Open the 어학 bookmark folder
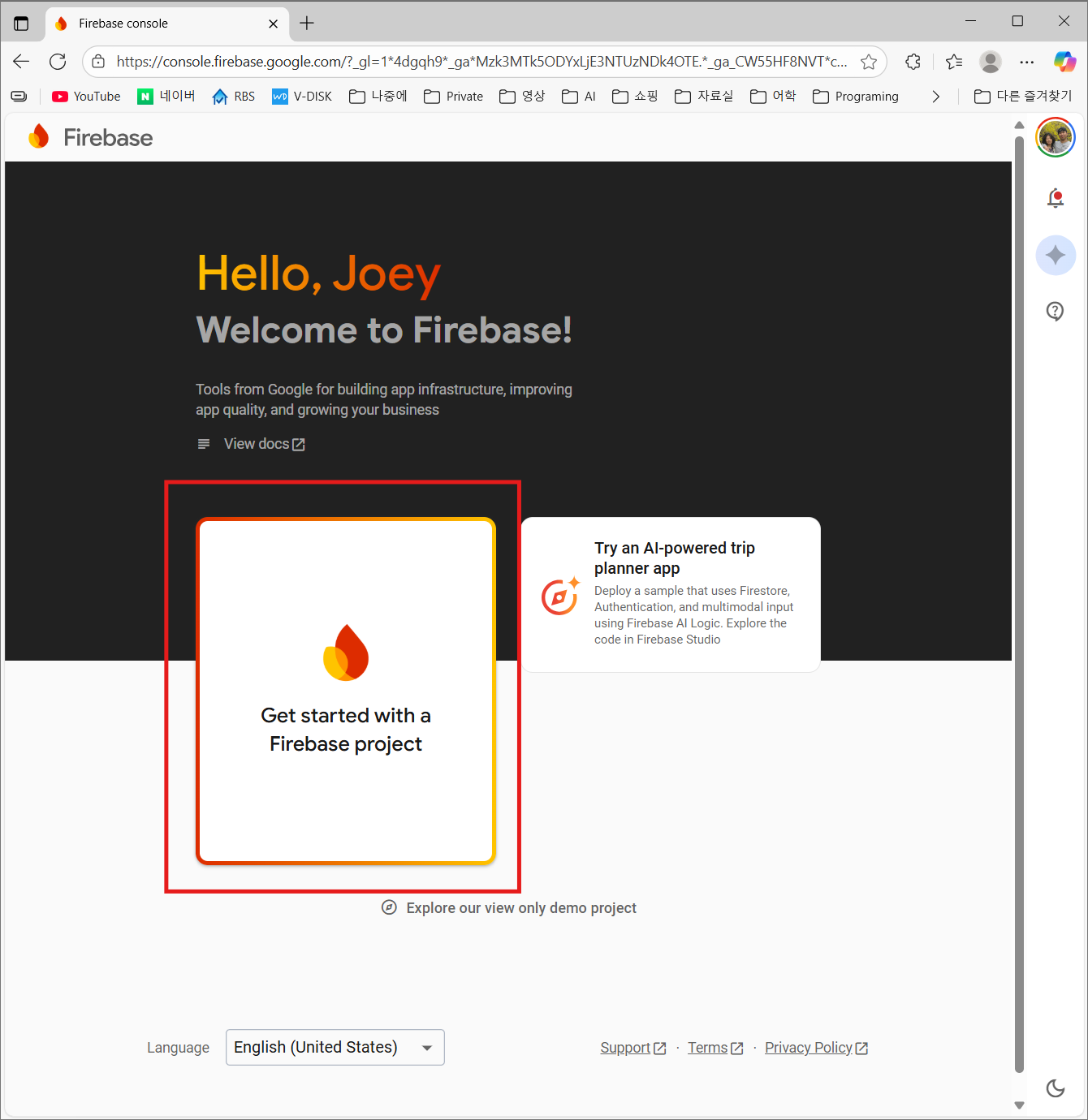The width and height of the screenshot is (1088, 1120). click(773, 97)
